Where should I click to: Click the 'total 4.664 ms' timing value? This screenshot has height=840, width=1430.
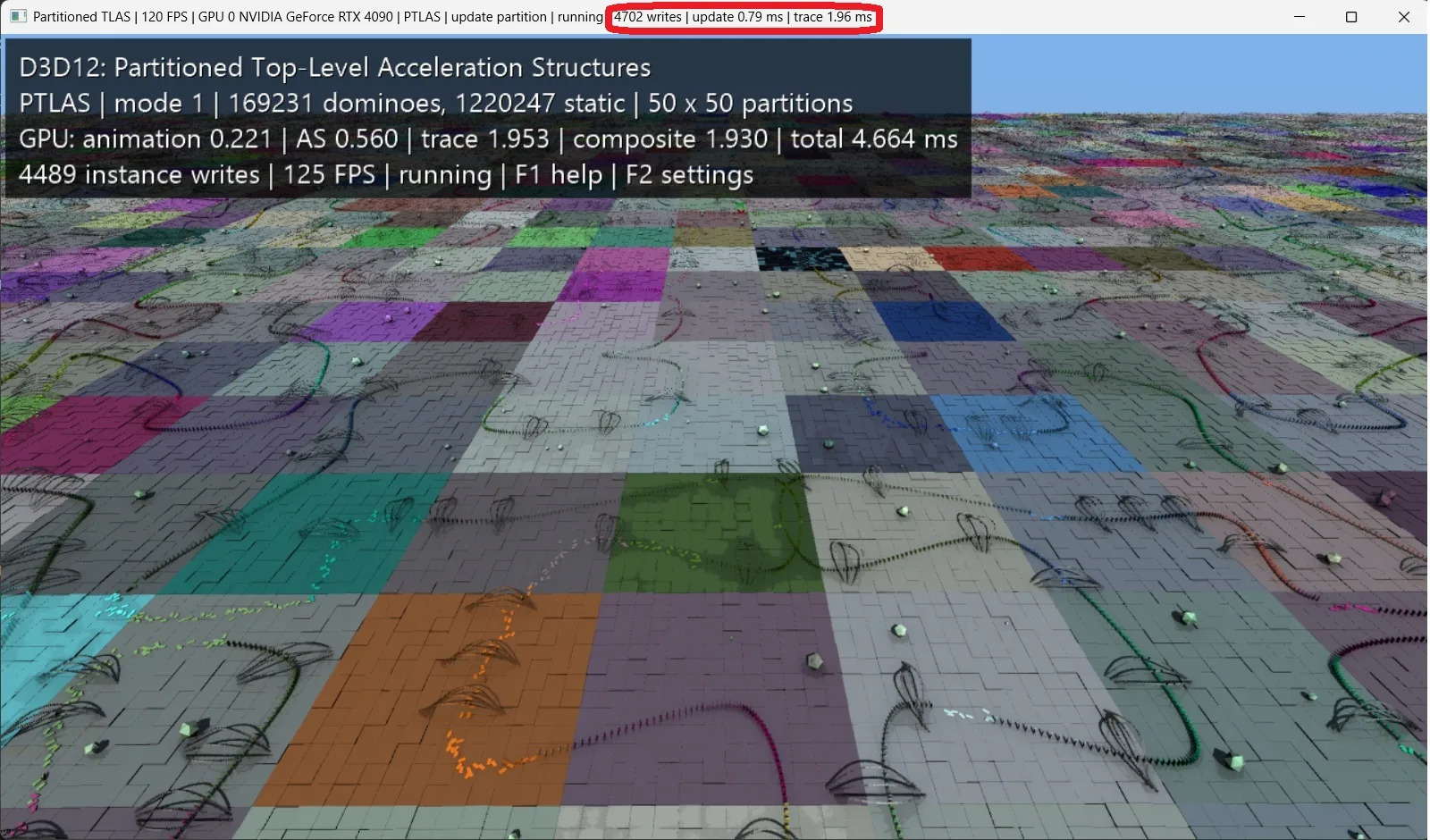[874, 139]
